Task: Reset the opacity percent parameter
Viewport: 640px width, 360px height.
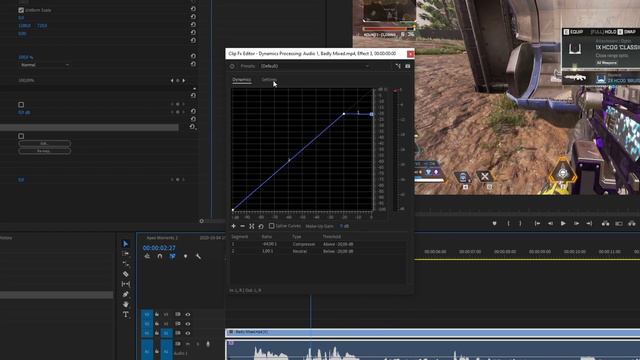Action: tap(193, 57)
